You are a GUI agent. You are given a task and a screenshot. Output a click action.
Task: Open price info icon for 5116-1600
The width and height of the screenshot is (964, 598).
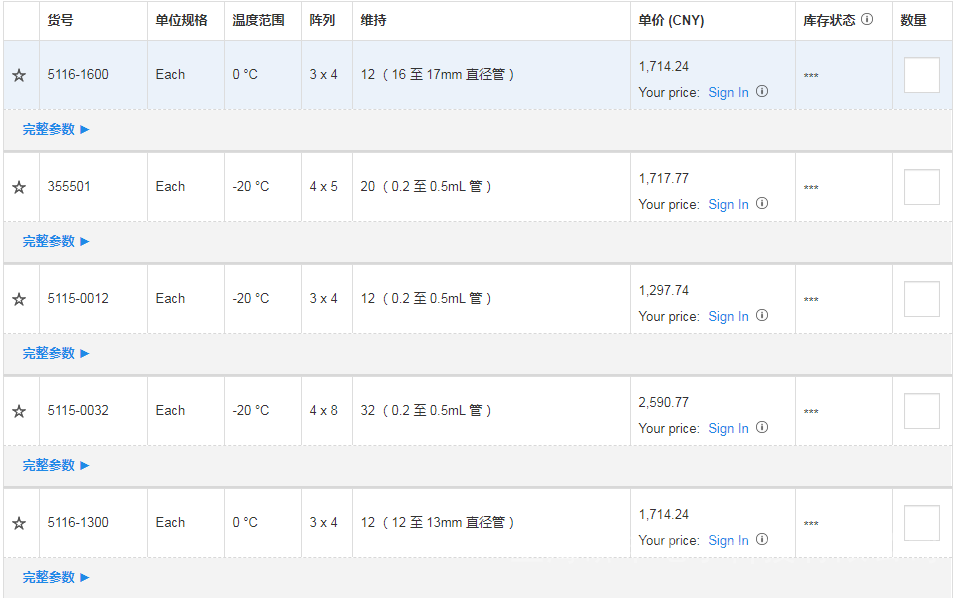[x=762, y=92]
